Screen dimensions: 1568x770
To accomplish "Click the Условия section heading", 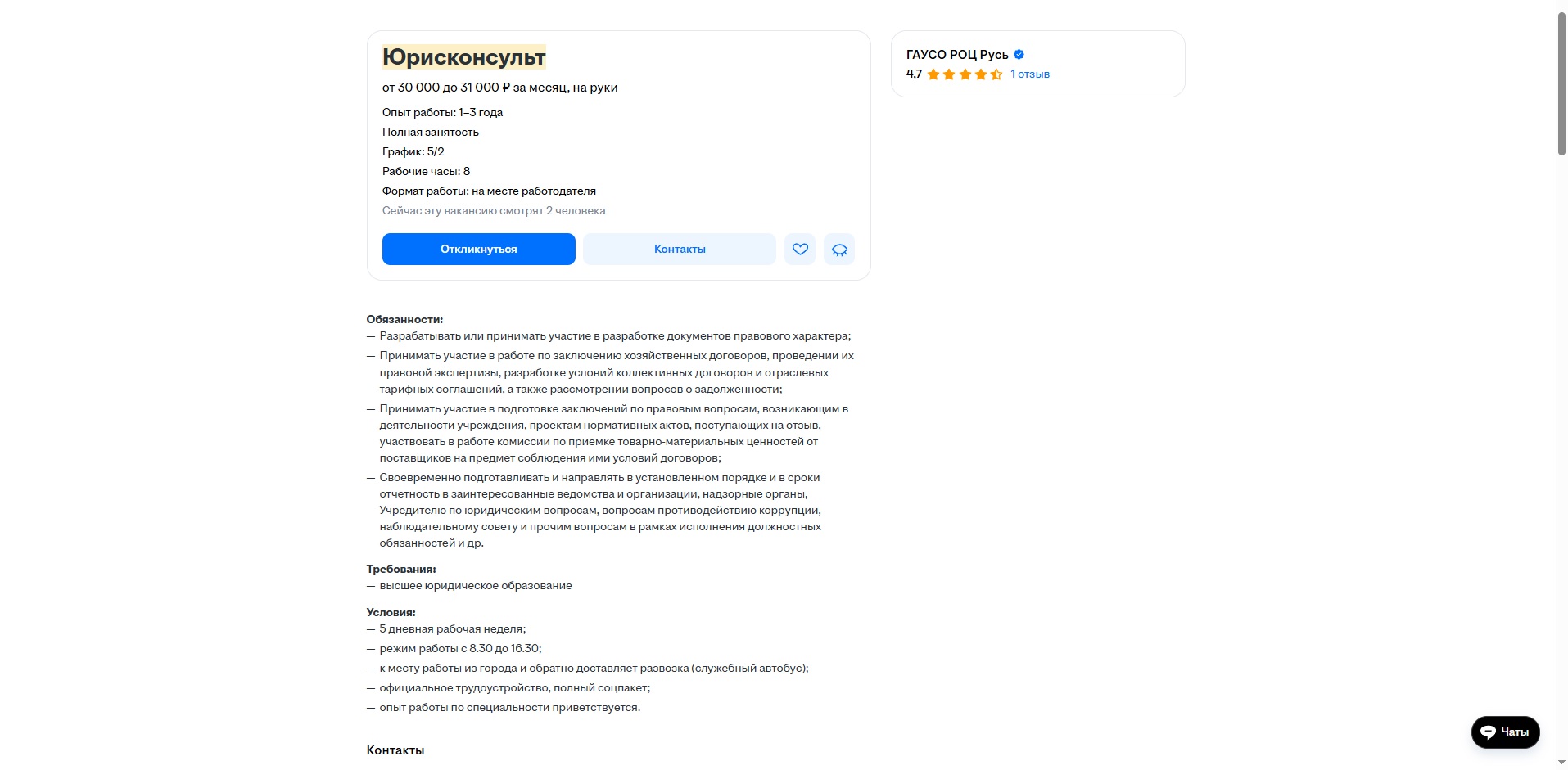I will pos(391,613).
